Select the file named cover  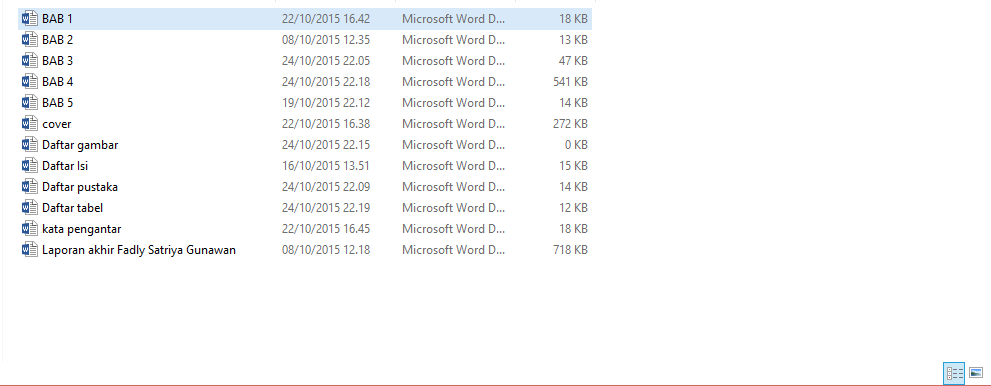coord(57,124)
